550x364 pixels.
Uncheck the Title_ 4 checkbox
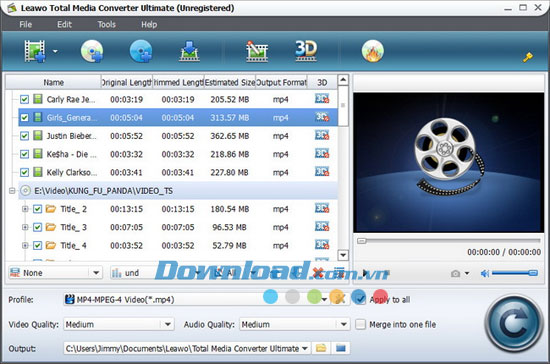[38, 245]
